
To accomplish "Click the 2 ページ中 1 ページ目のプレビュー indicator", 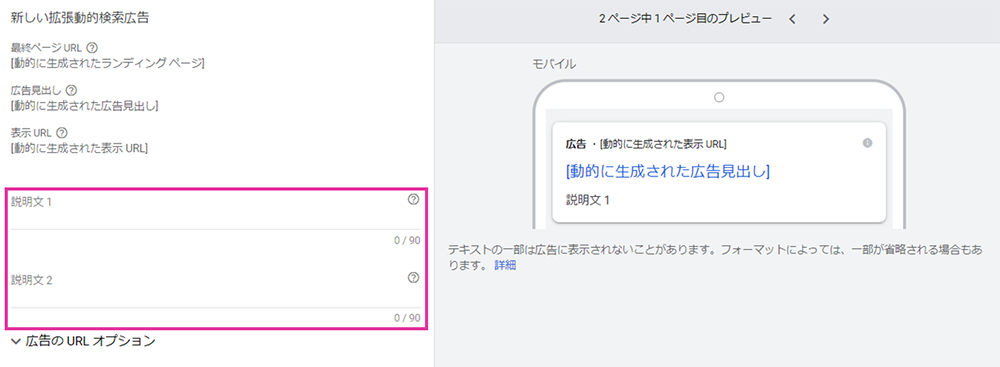I will pos(686,19).
